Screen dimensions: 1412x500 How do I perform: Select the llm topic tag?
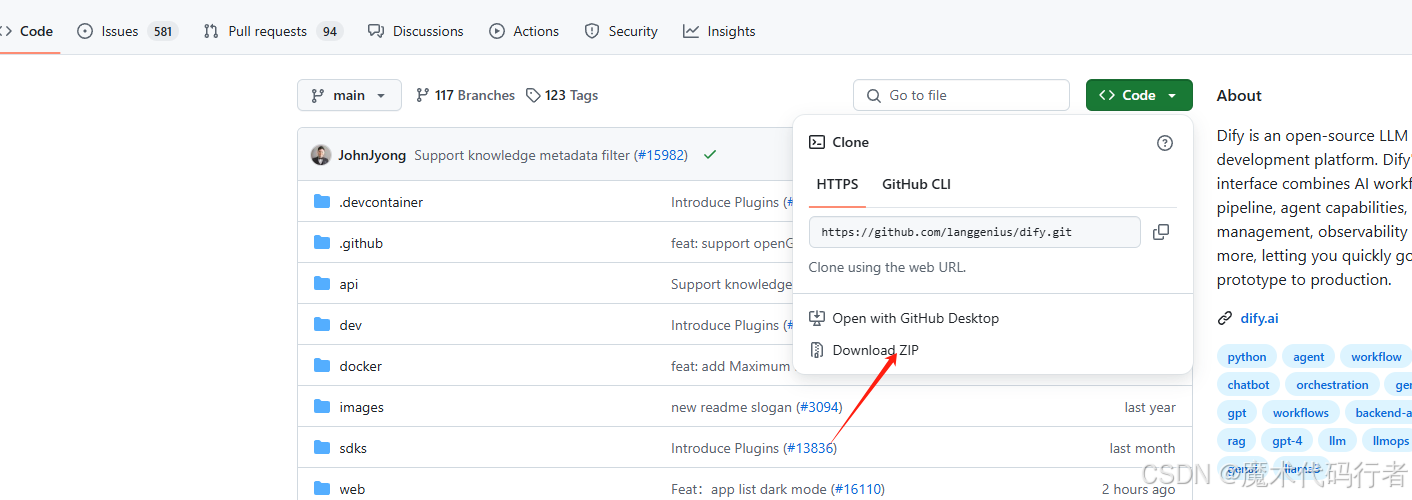(1337, 441)
